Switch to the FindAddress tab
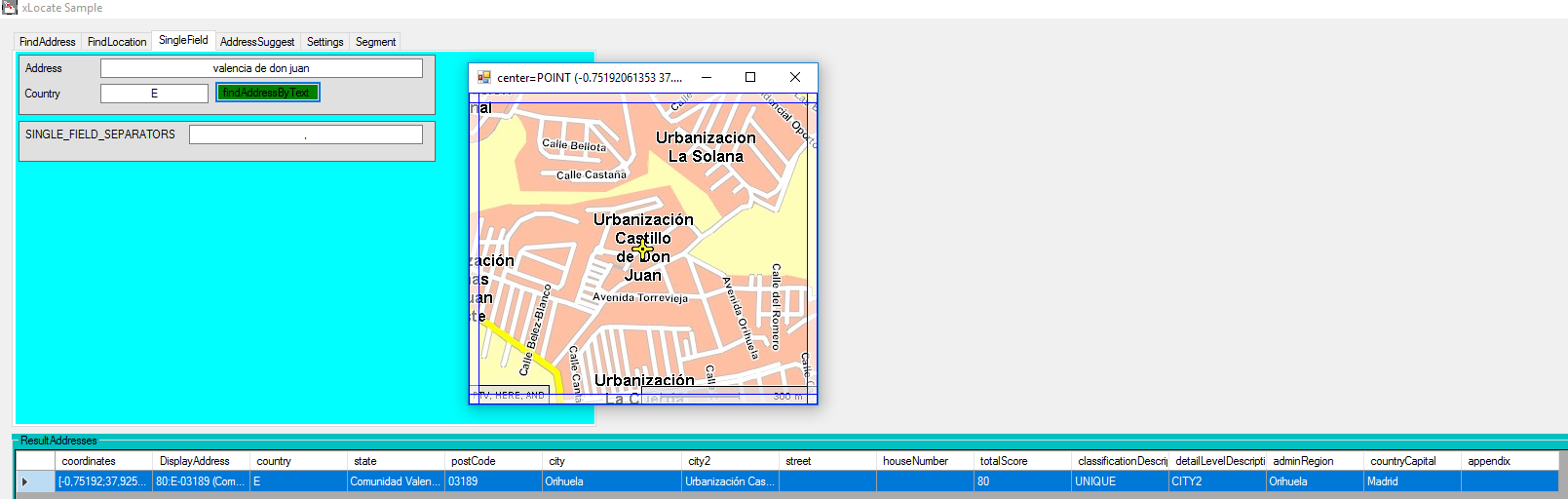 pos(47,42)
